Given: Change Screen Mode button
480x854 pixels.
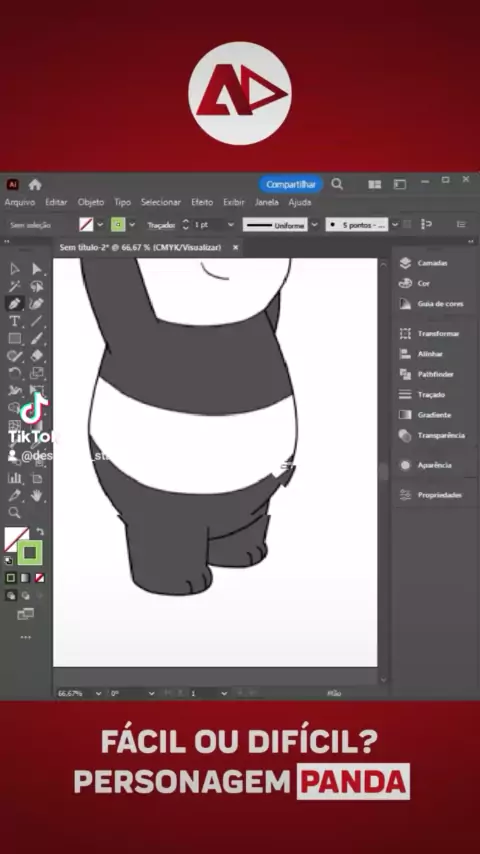Looking at the screenshot, I should [25, 614].
